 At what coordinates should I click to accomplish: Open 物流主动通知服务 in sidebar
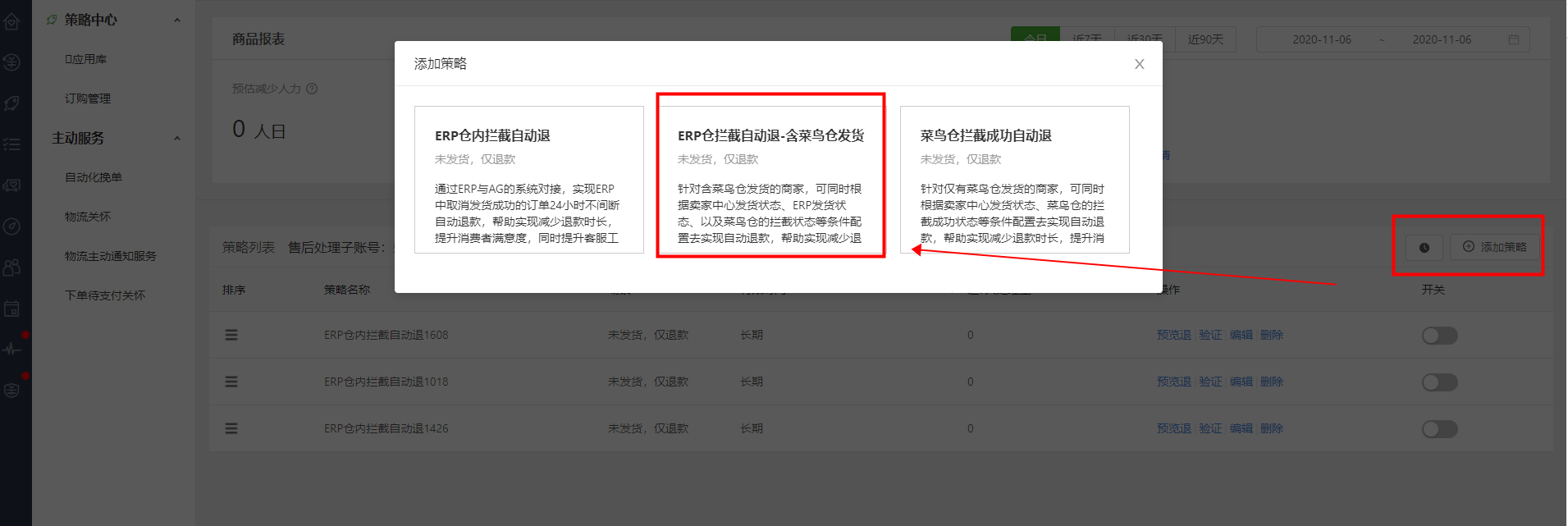(111, 256)
